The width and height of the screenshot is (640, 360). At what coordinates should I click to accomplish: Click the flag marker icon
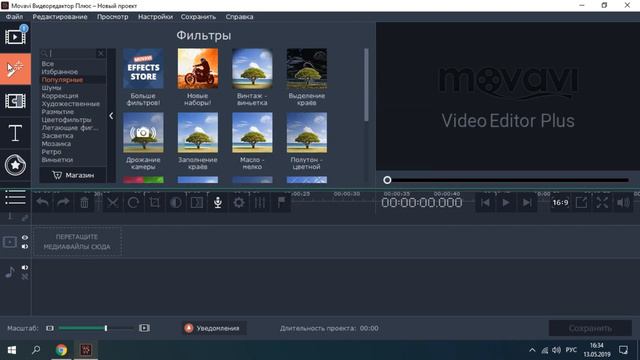point(281,202)
